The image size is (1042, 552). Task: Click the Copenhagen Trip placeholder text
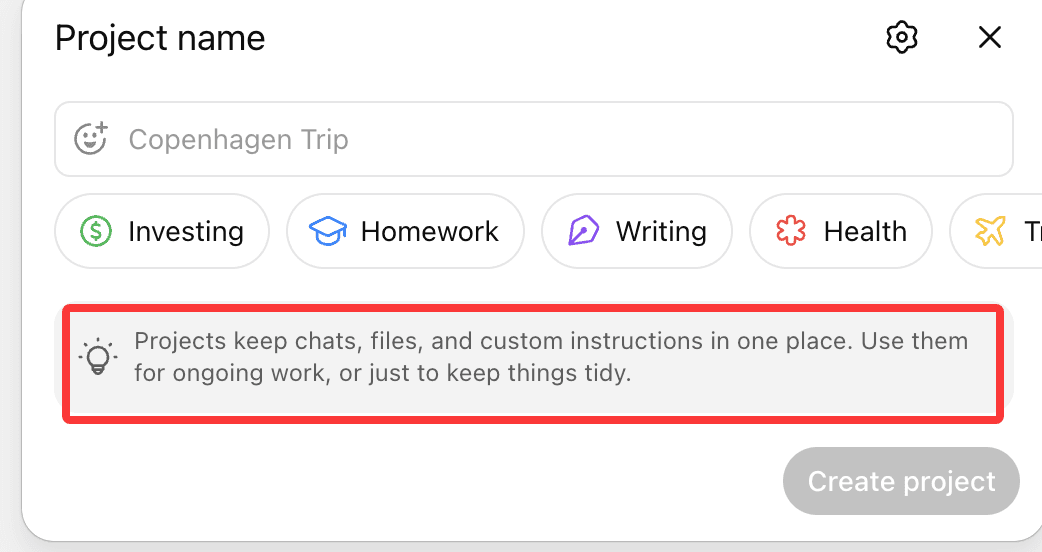click(x=238, y=139)
